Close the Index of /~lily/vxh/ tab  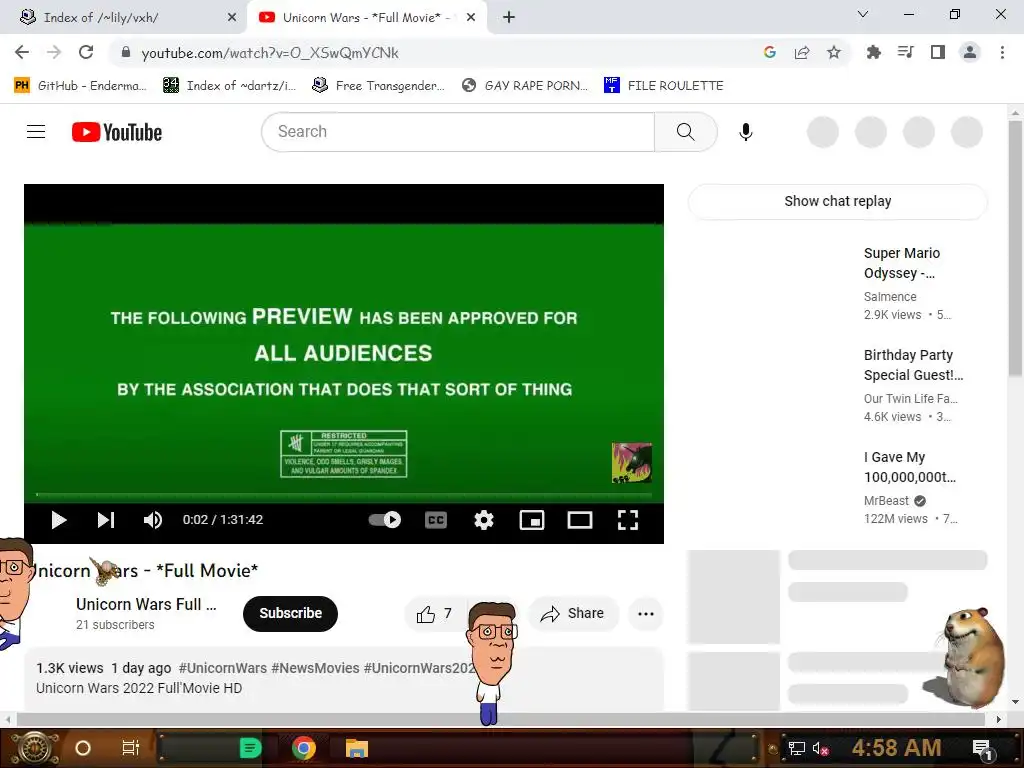232,18
